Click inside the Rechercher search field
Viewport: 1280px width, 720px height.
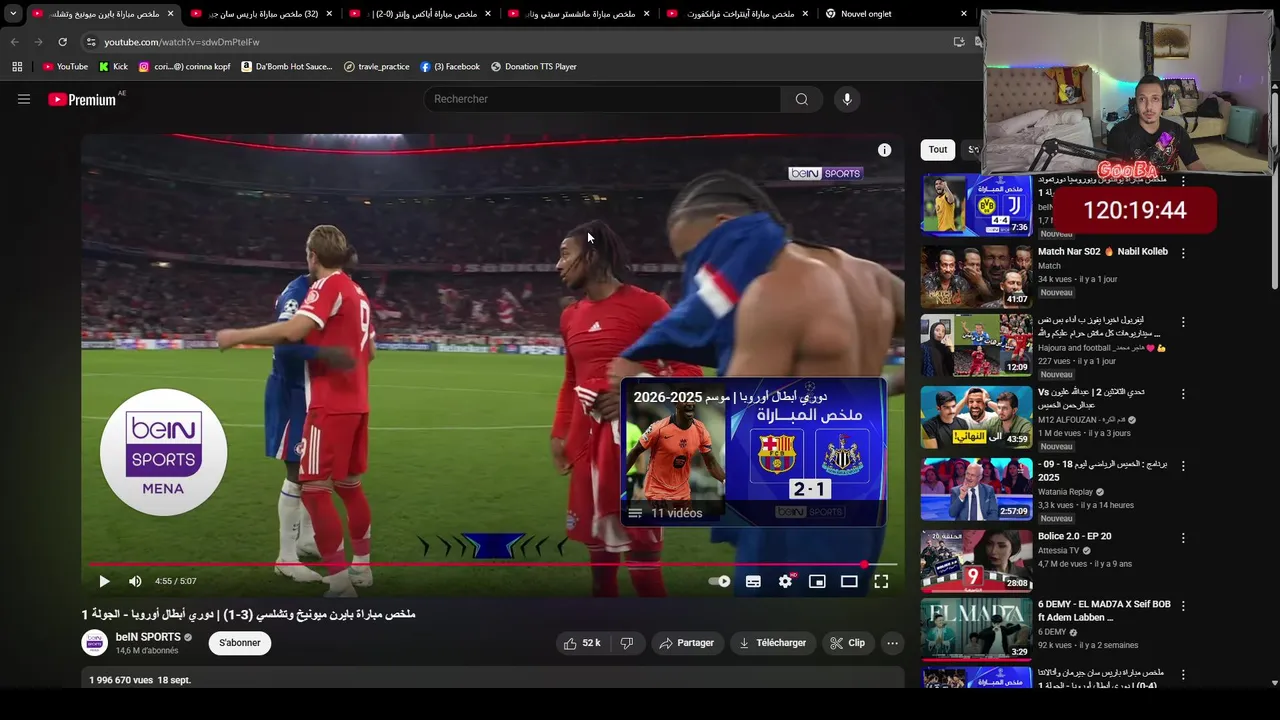tap(602, 99)
